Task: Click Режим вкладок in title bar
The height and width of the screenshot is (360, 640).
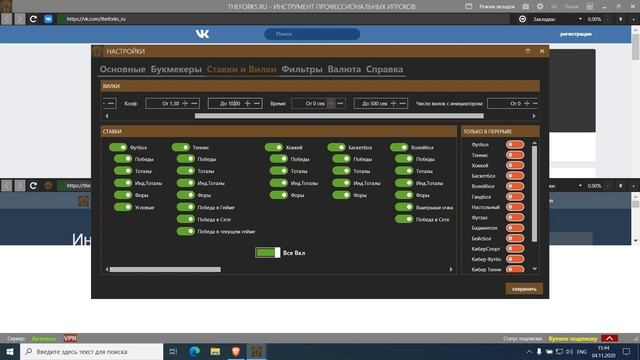Action: pos(497,7)
